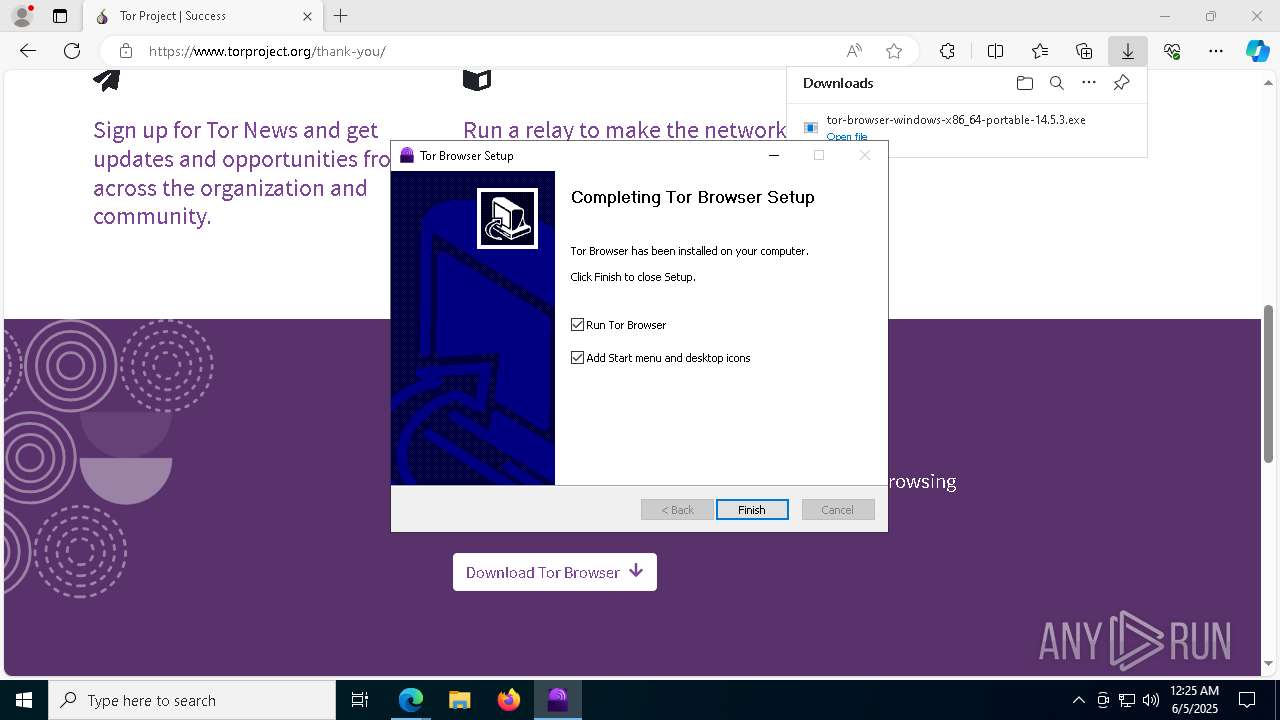Open more options in Downloads panel
The height and width of the screenshot is (720, 1280).
(1089, 83)
